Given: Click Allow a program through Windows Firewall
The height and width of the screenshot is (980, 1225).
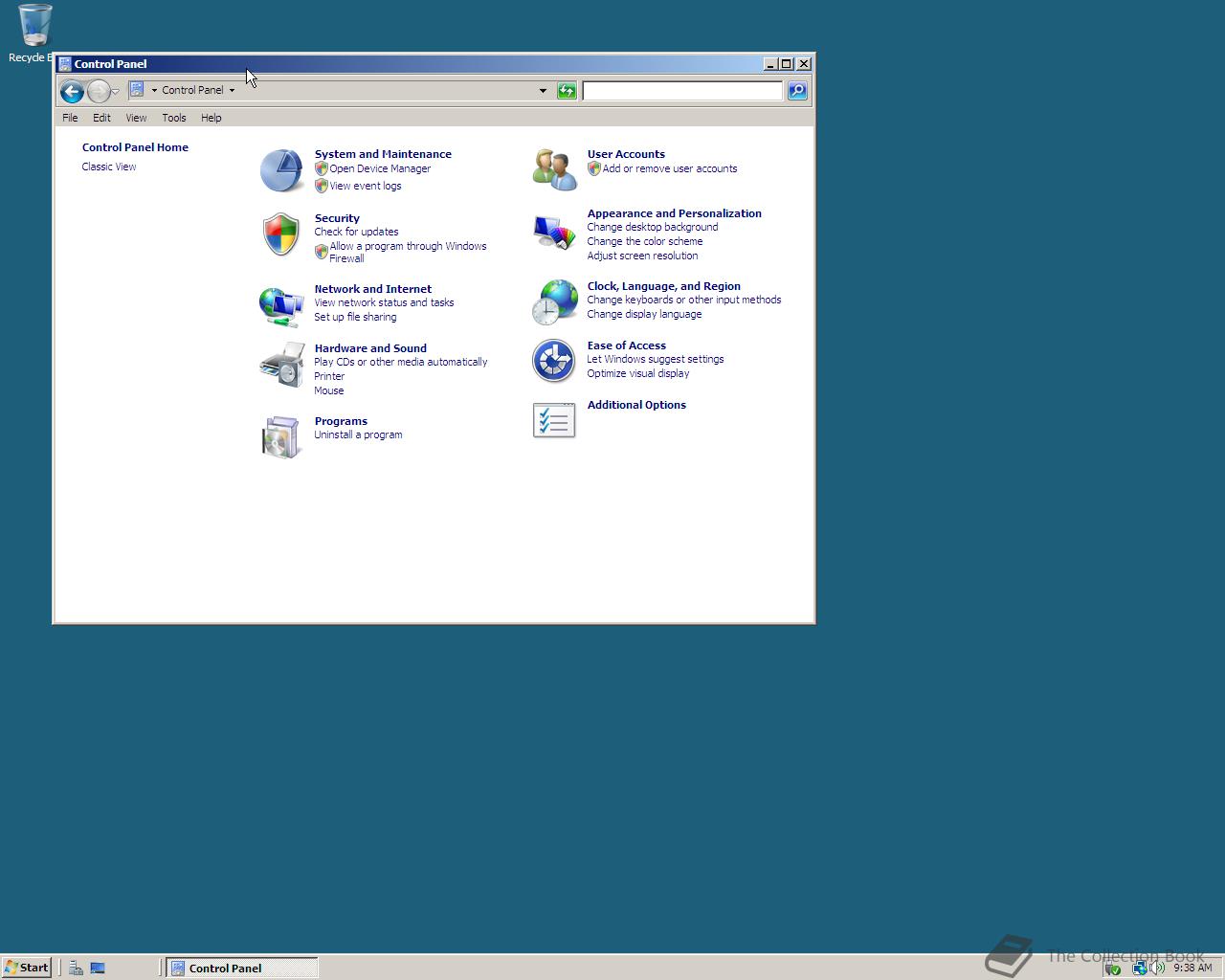Looking at the screenshot, I should click(x=408, y=252).
